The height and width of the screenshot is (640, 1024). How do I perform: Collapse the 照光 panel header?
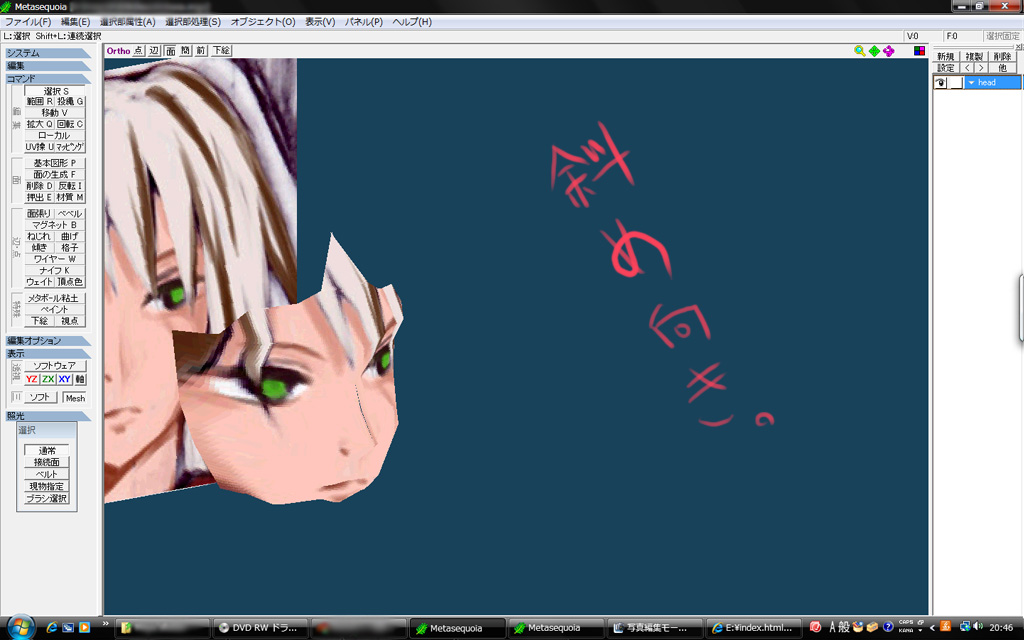point(48,416)
